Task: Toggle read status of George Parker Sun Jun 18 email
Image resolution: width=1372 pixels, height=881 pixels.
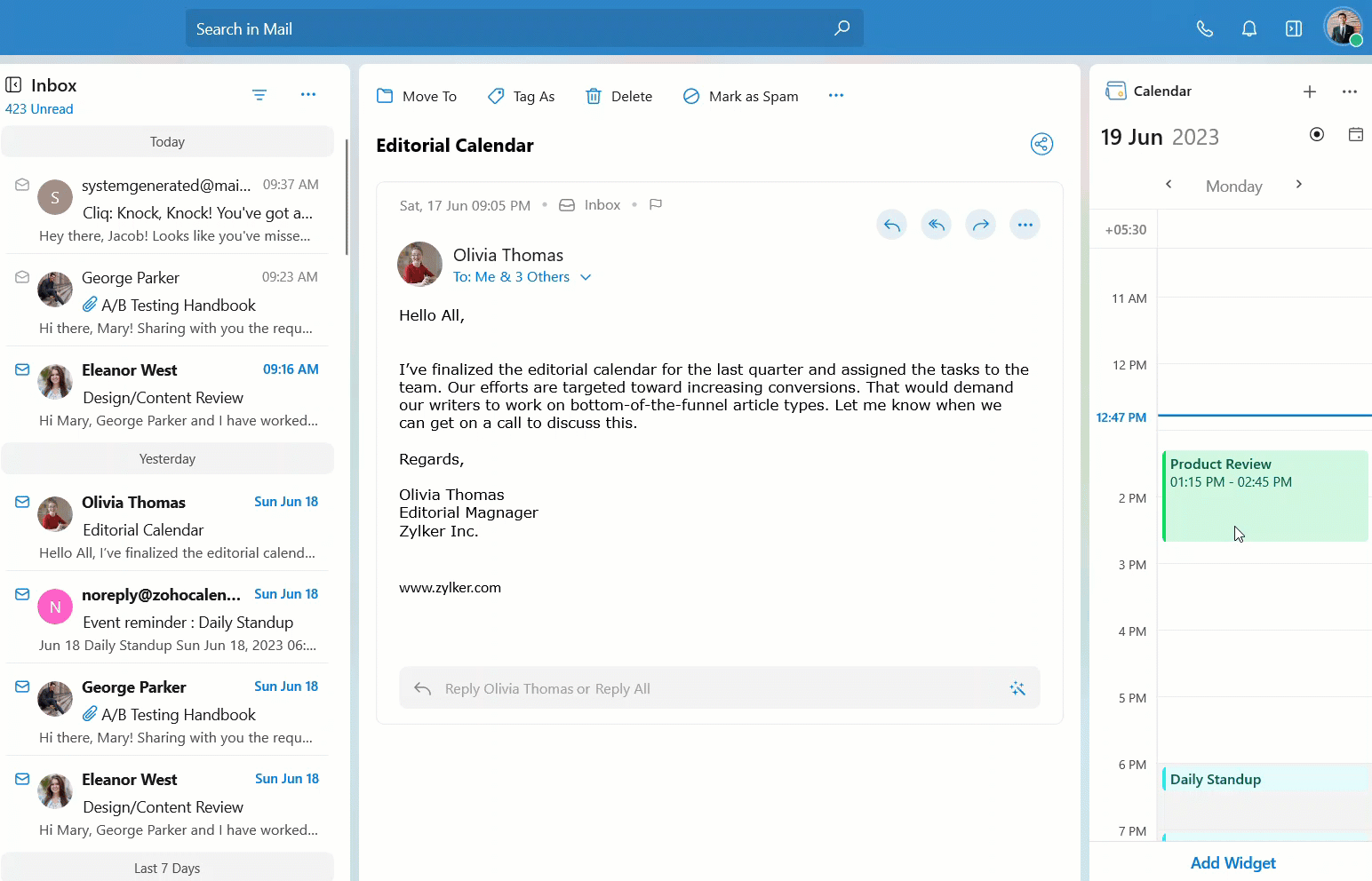Action: (22, 687)
